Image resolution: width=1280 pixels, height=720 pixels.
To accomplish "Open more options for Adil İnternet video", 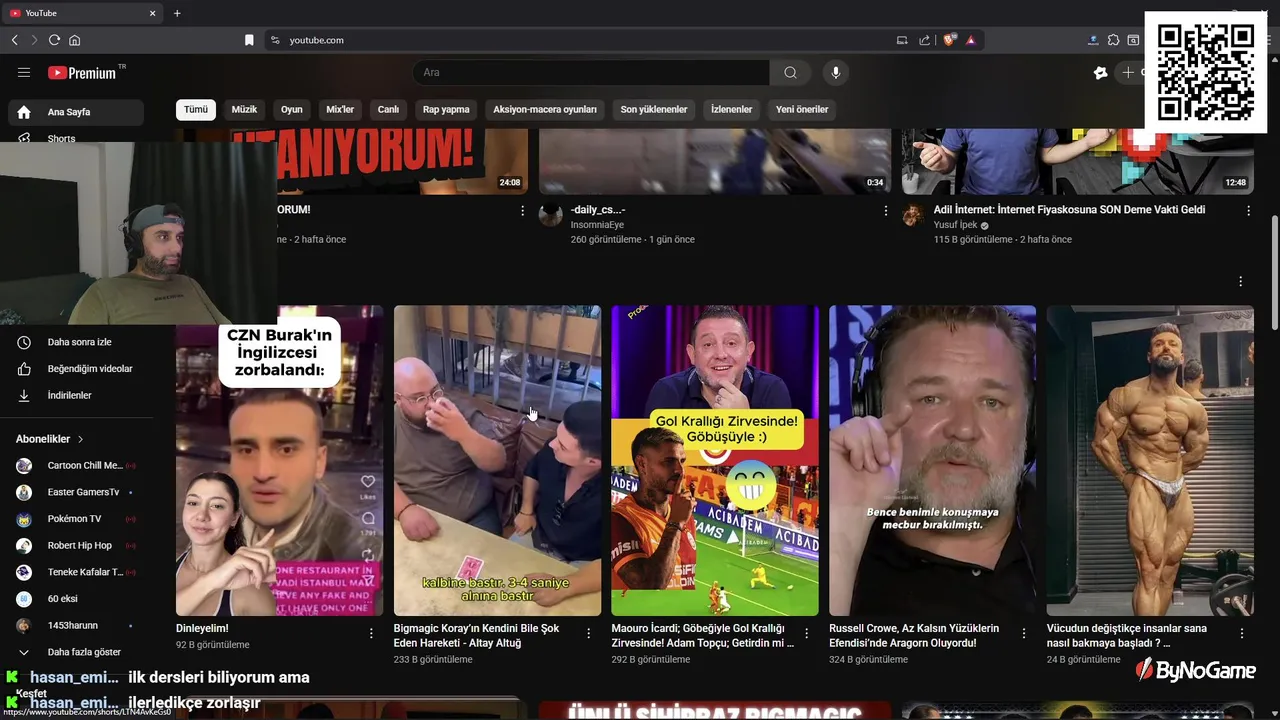I will pos(1248,211).
